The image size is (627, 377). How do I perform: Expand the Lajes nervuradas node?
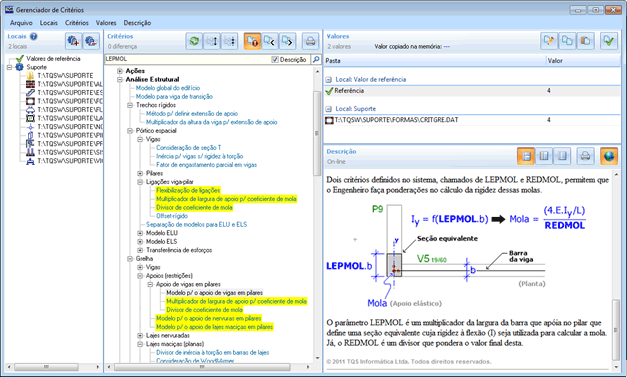tap(140, 335)
